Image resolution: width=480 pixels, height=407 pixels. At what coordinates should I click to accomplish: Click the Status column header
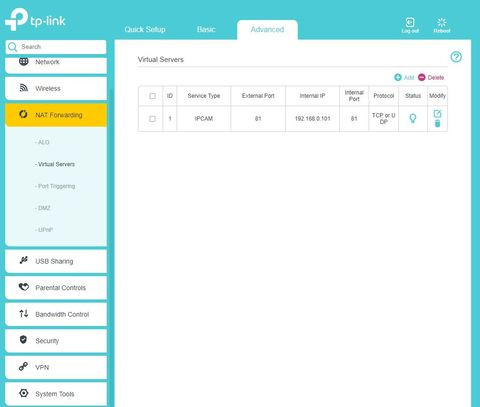(413, 96)
